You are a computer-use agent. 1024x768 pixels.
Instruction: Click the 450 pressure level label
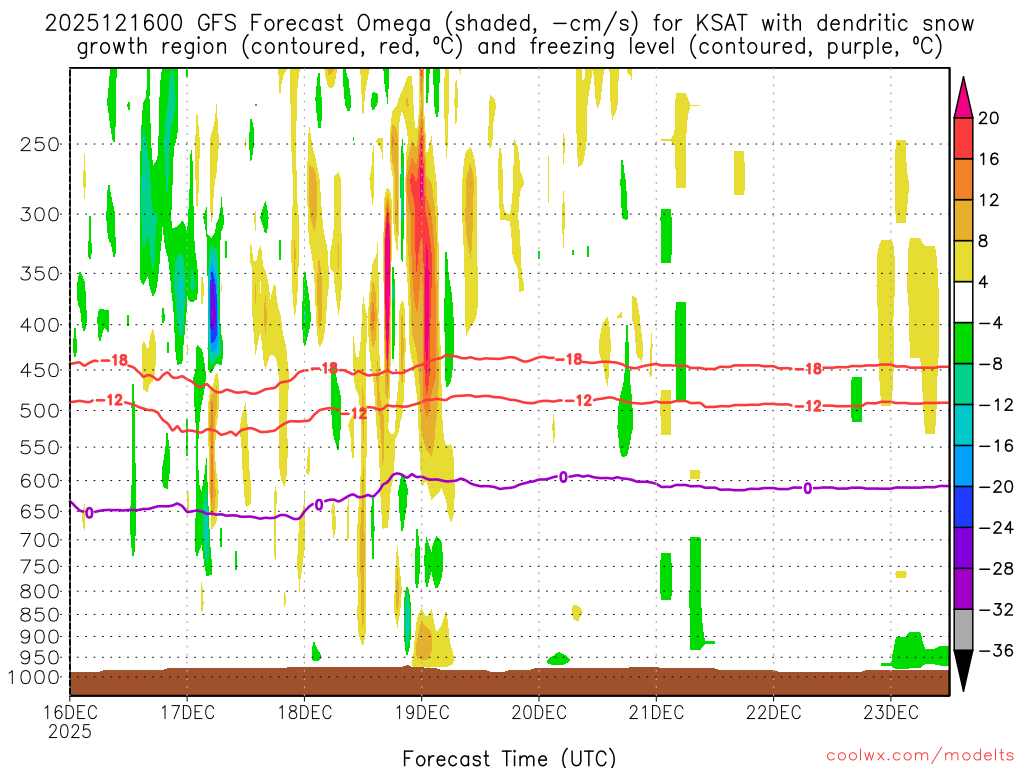40,370
